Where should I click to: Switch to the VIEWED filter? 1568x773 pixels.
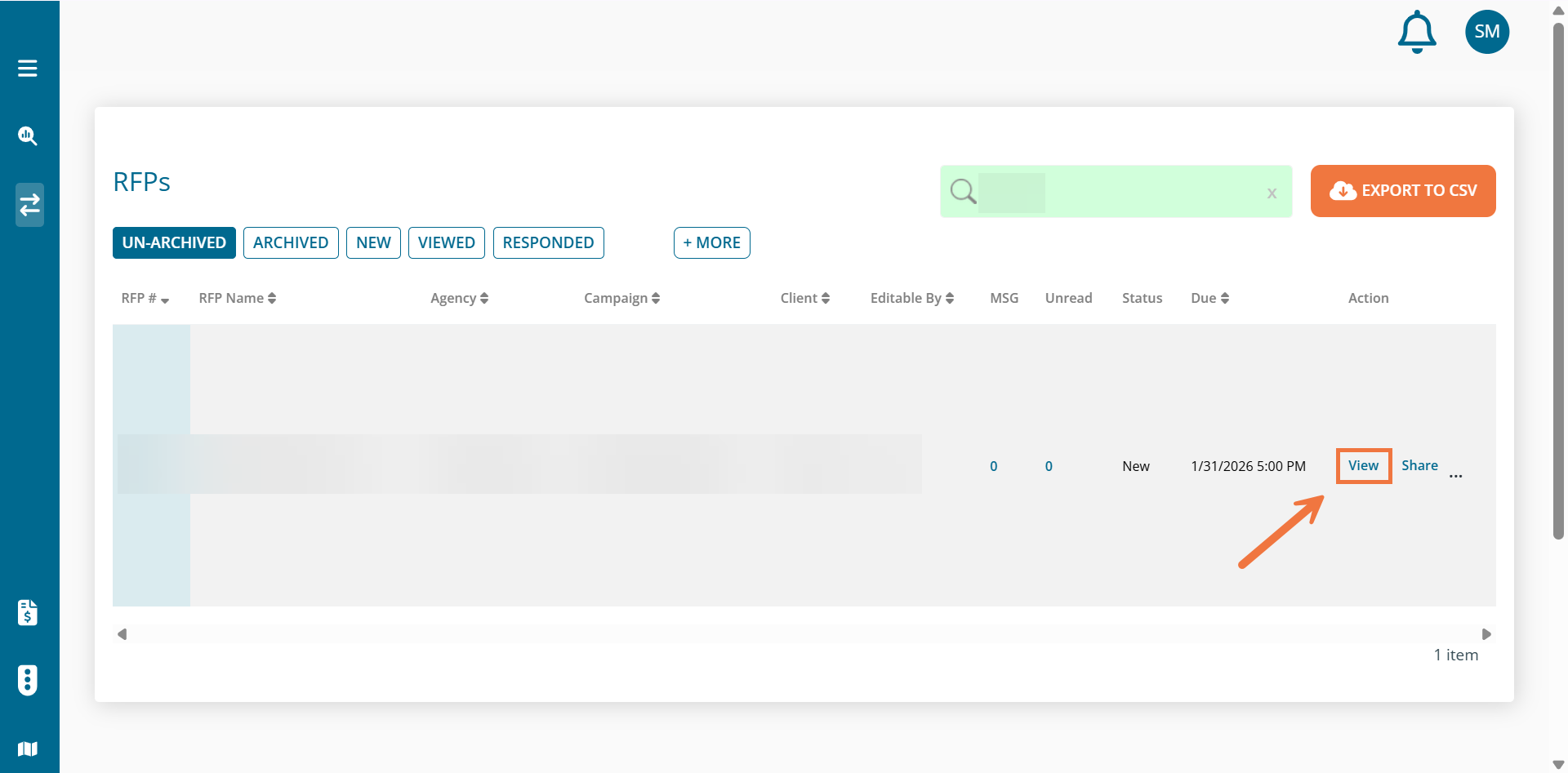(446, 243)
